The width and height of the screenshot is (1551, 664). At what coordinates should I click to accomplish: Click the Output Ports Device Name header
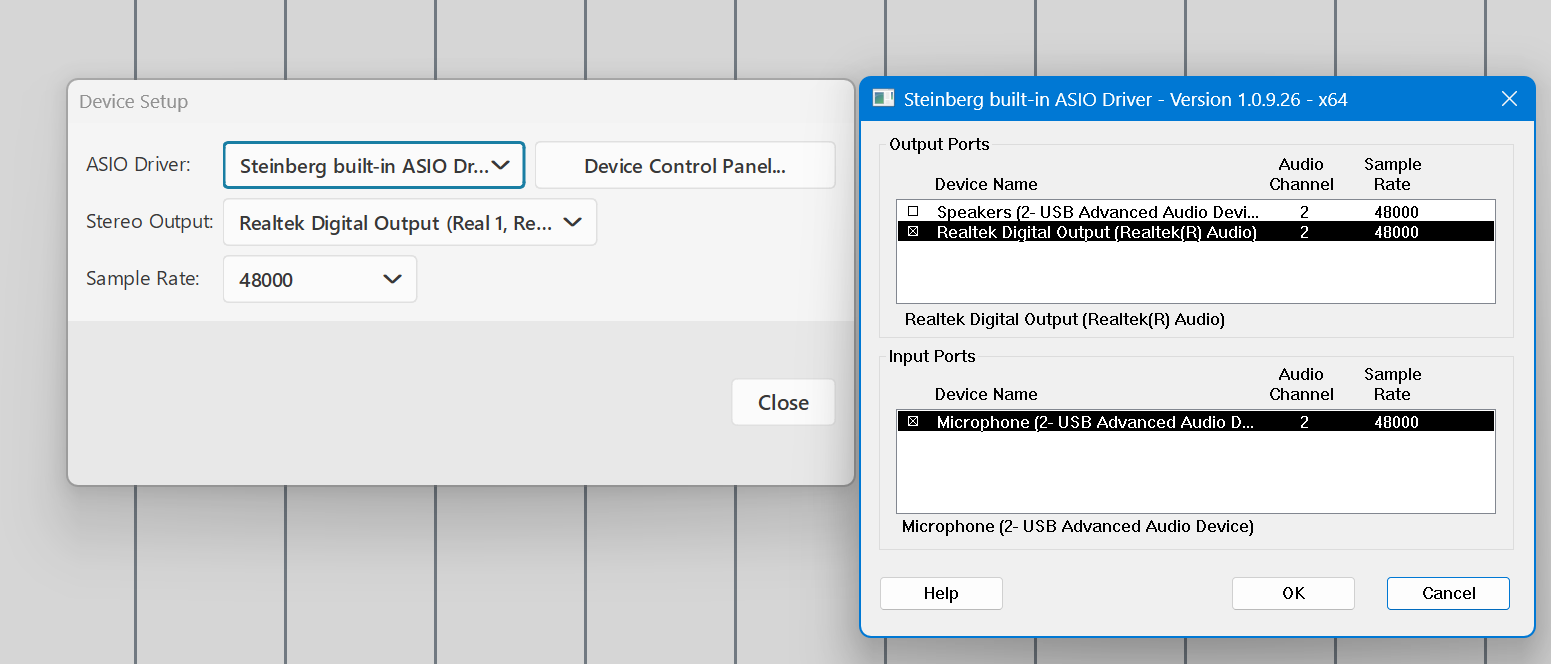click(x=985, y=184)
